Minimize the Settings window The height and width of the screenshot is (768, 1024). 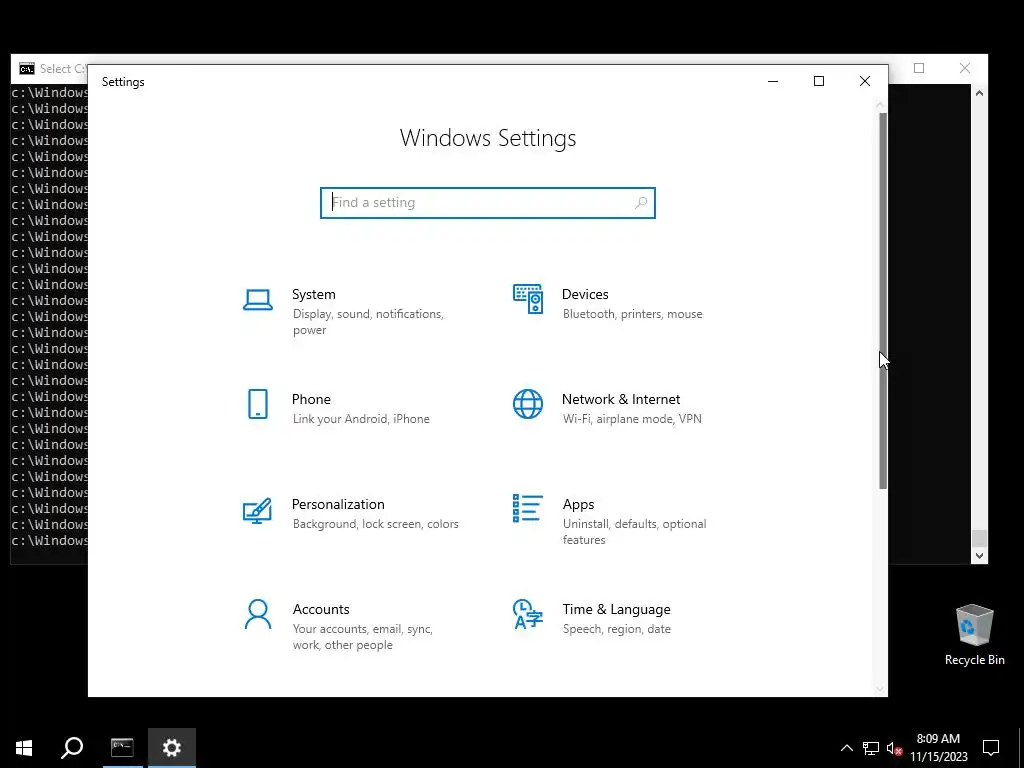(x=773, y=81)
